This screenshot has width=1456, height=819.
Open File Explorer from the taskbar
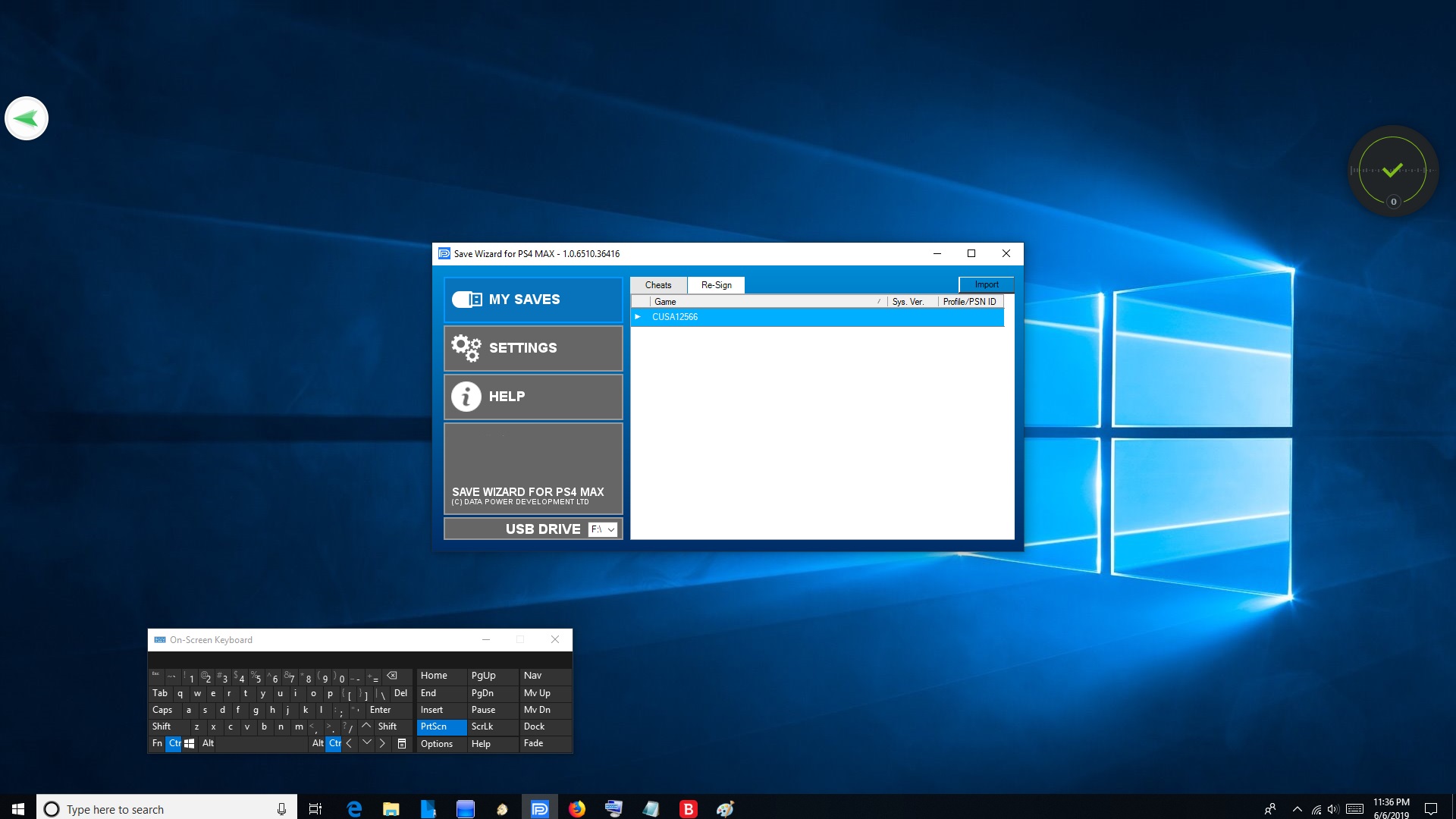point(391,808)
